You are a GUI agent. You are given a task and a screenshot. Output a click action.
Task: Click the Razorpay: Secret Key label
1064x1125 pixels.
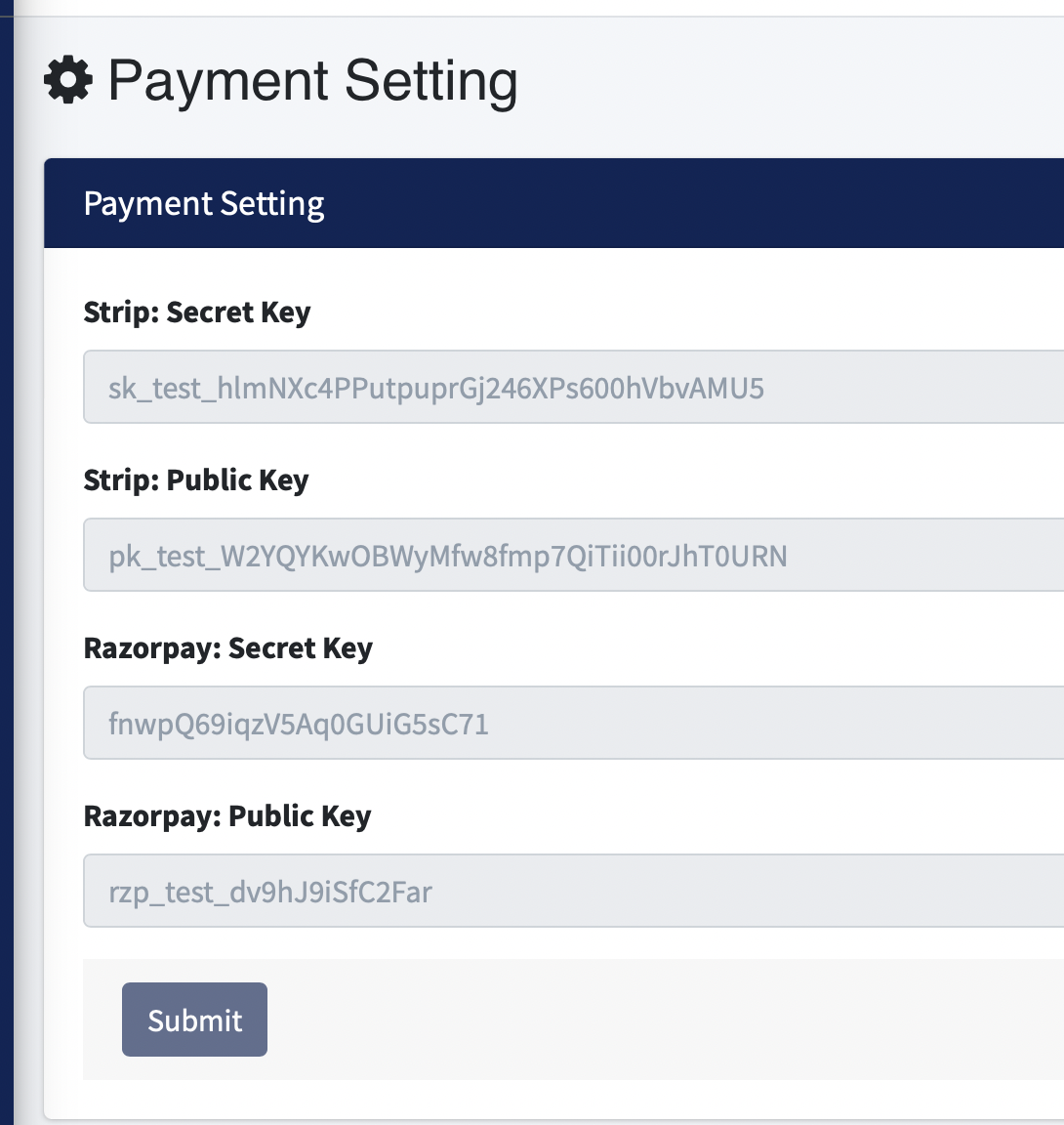pos(228,648)
